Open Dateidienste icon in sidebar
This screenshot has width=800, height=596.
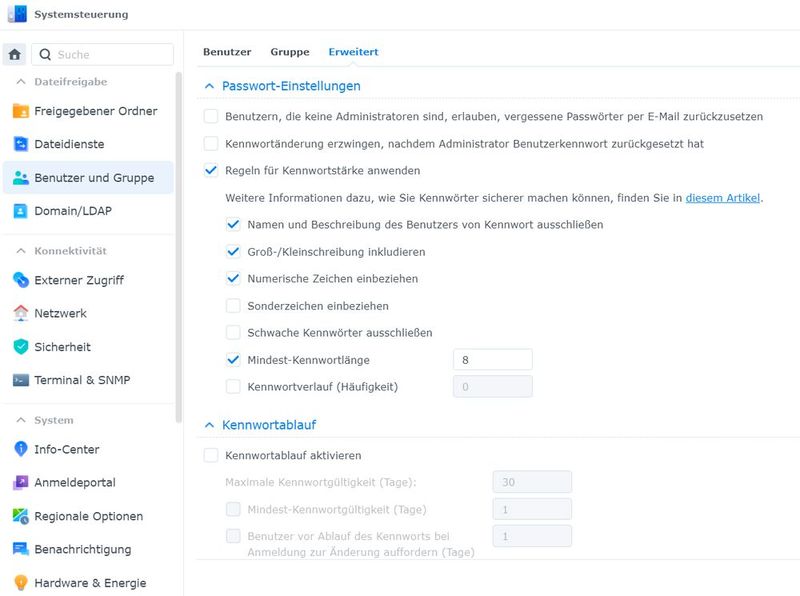pos(20,144)
